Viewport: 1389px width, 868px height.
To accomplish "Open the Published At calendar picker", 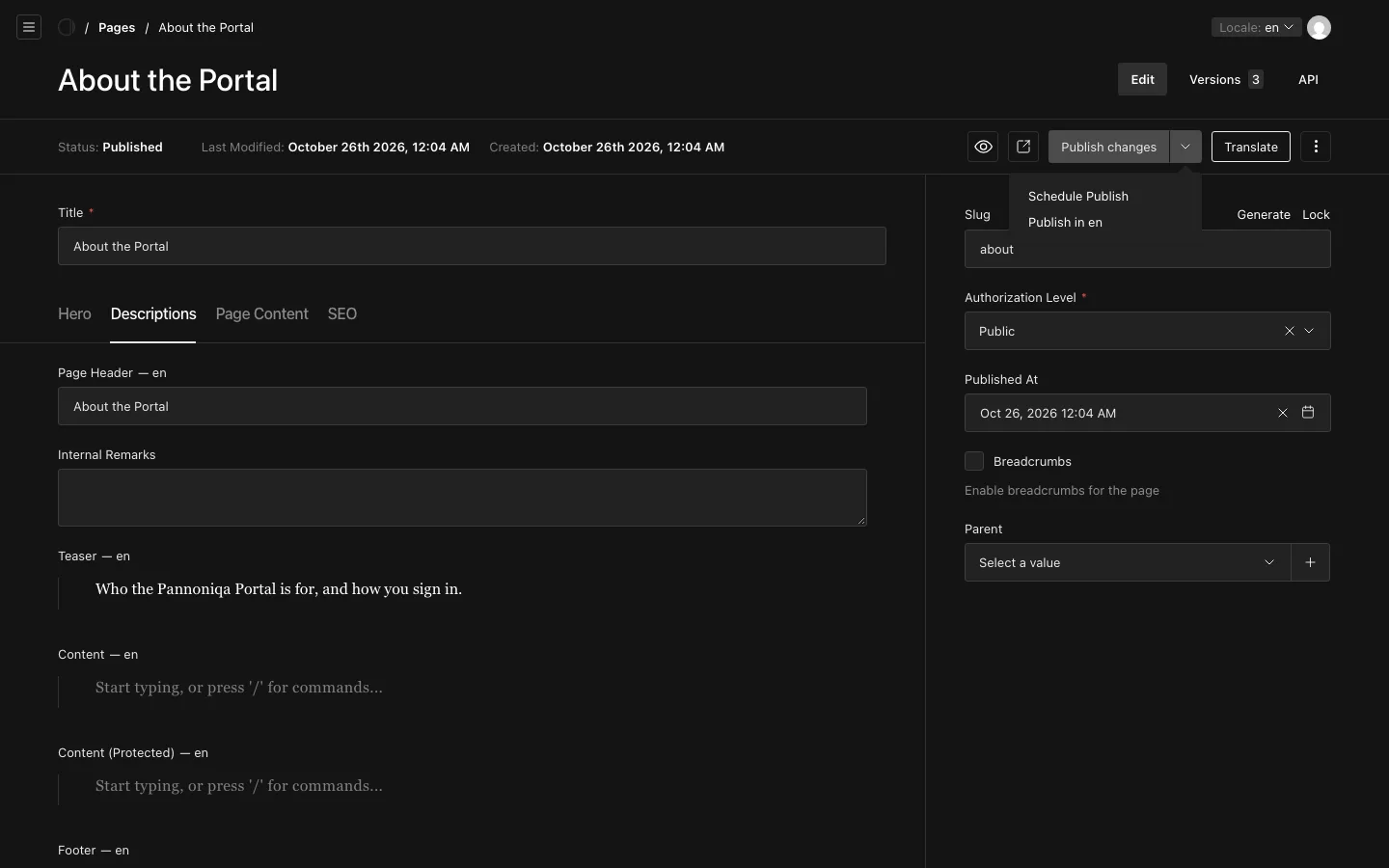I will pos(1308,413).
